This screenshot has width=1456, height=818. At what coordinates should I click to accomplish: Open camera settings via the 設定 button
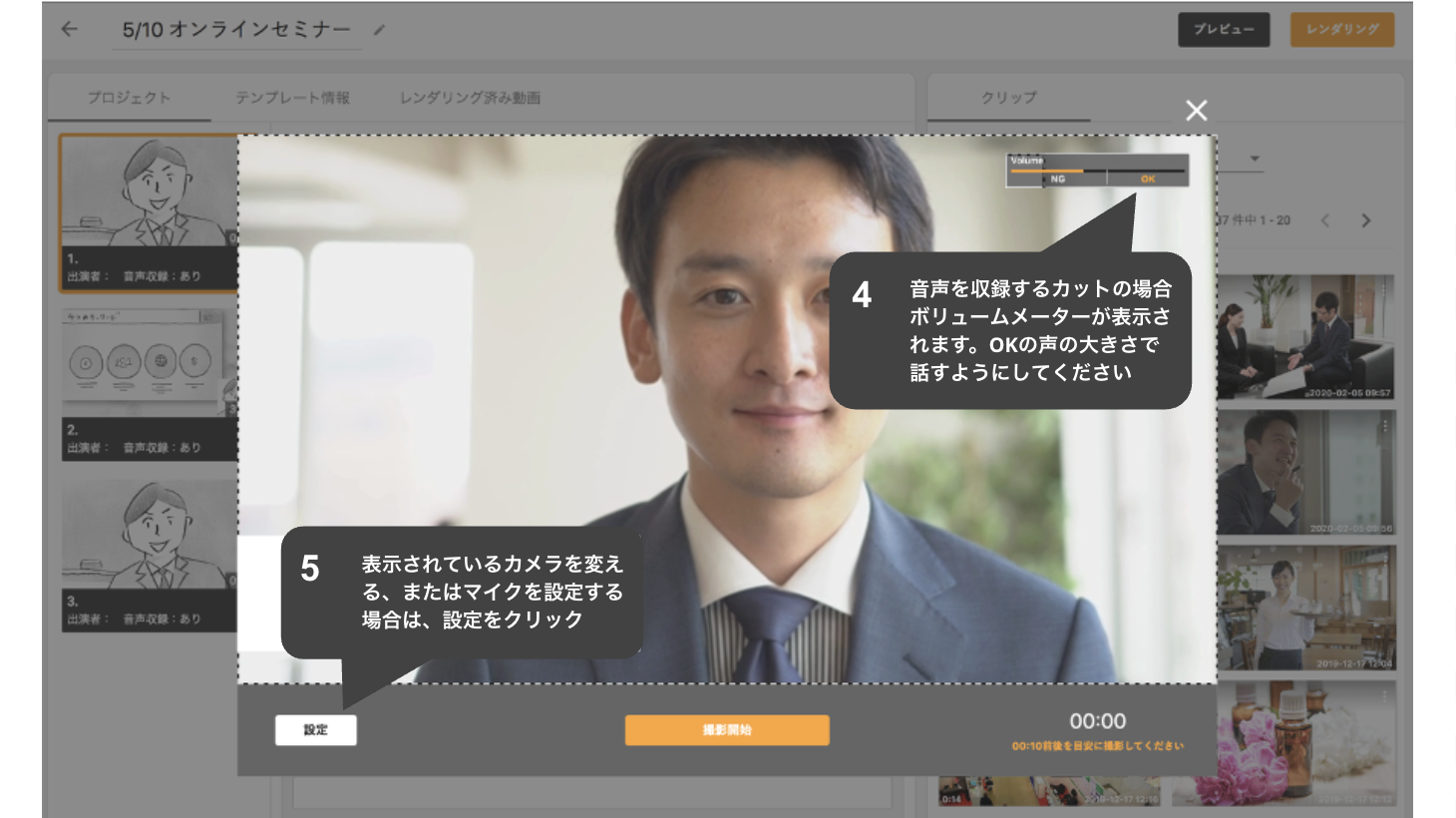tap(315, 730)
